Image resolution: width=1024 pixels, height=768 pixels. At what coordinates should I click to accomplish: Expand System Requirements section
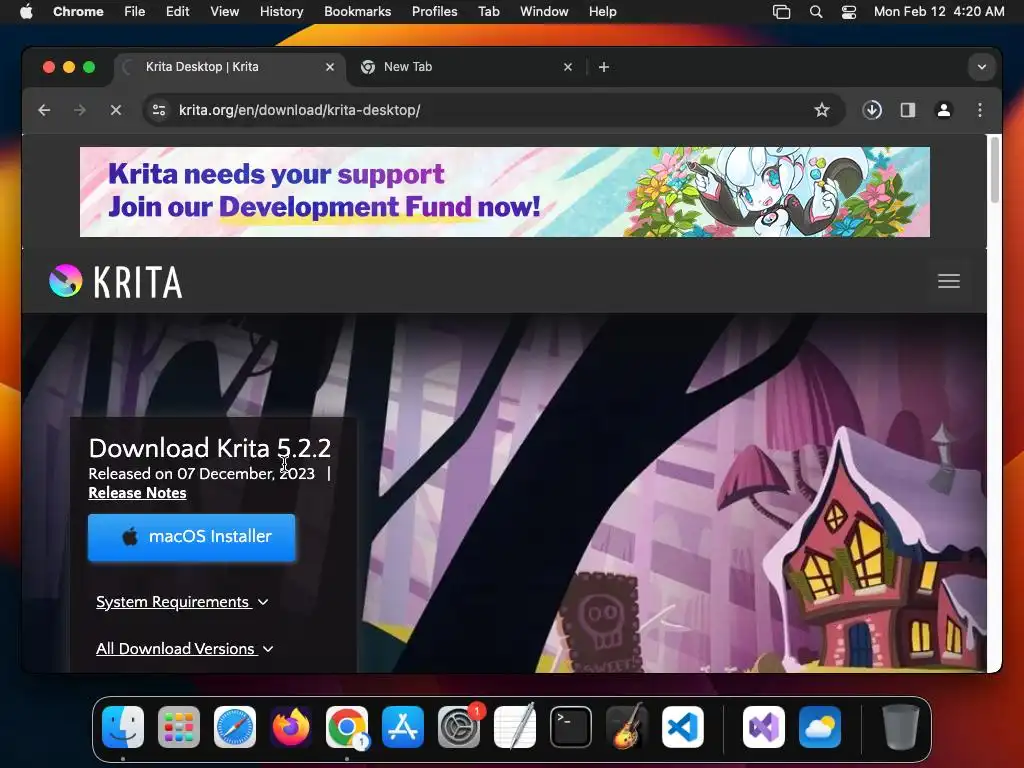(182, 602)
